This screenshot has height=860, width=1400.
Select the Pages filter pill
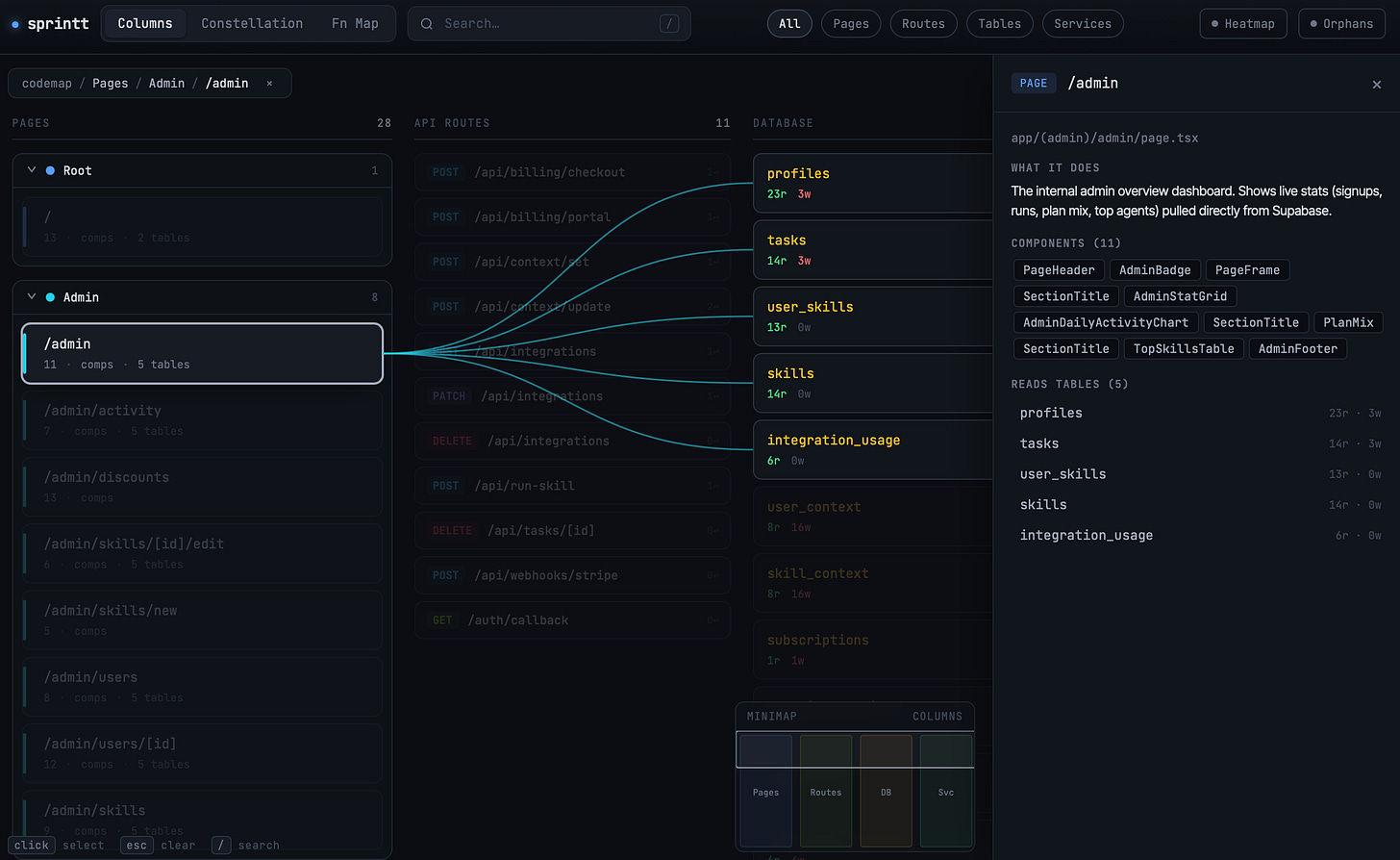851,24
